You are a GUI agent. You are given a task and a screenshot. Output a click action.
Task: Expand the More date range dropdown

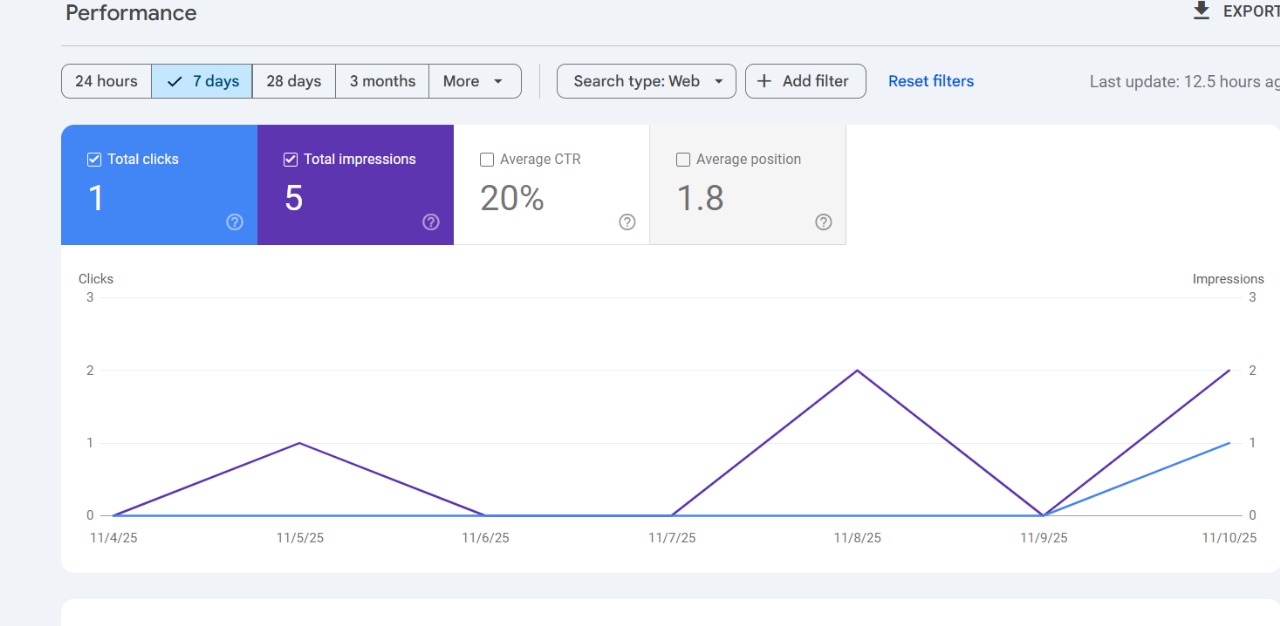tap(474, 81)
